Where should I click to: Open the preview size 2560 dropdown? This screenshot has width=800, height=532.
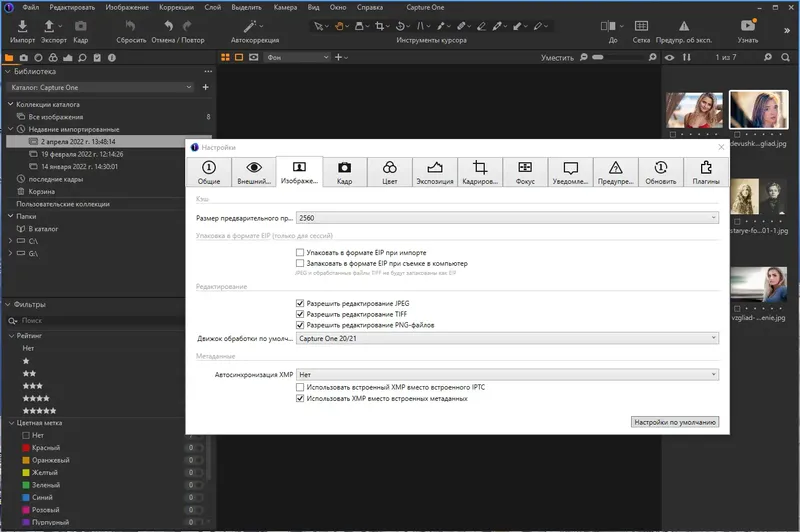507,218
